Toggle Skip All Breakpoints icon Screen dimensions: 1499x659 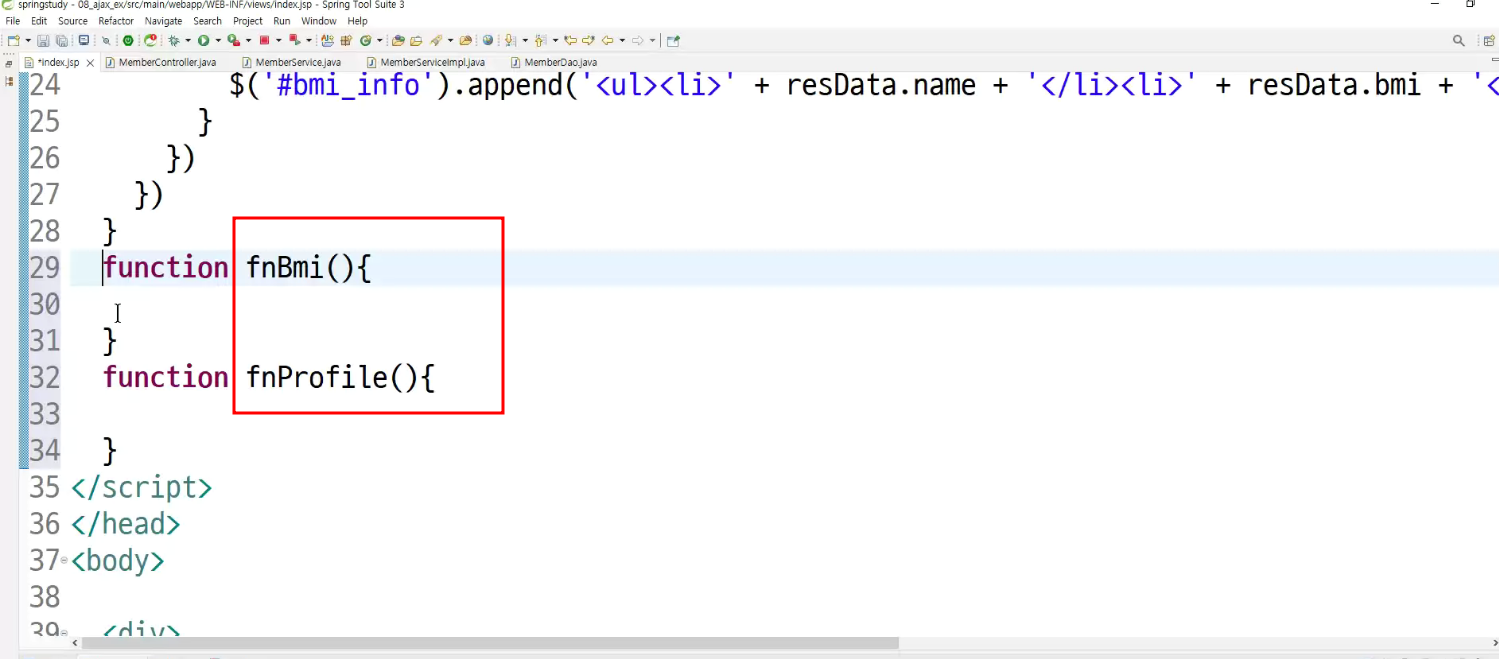(x=106, y=41)
